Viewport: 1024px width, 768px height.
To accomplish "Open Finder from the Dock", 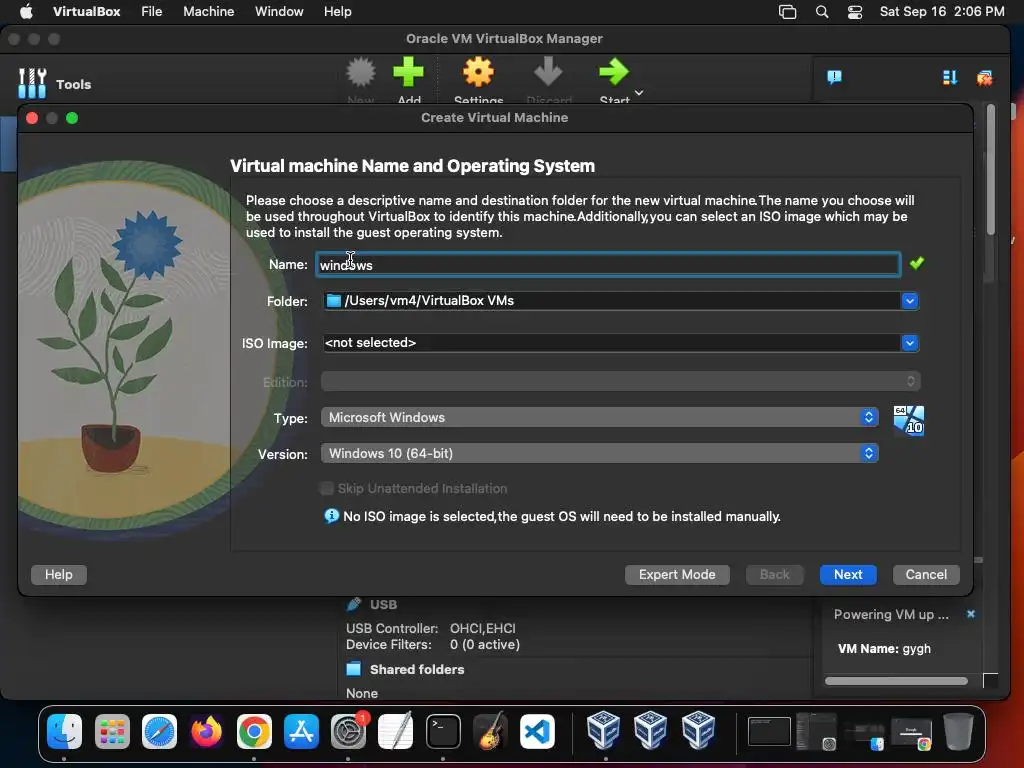I will pos(64,731).
